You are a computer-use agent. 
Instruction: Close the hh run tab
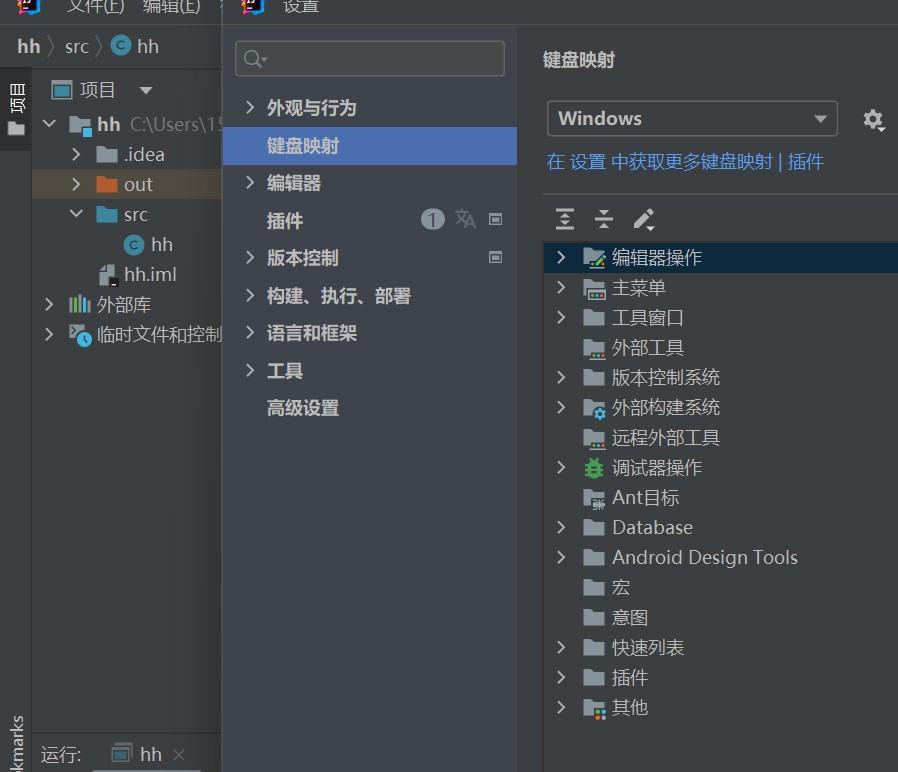coord(179,754)
